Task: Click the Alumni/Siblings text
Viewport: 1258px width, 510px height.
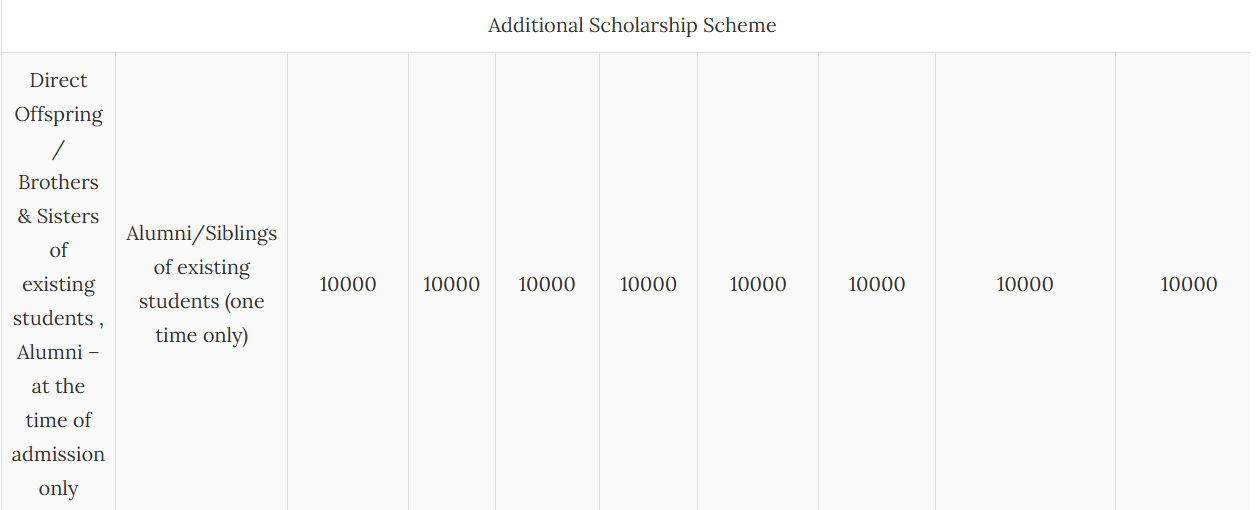Action: click(x=201, y=234)
